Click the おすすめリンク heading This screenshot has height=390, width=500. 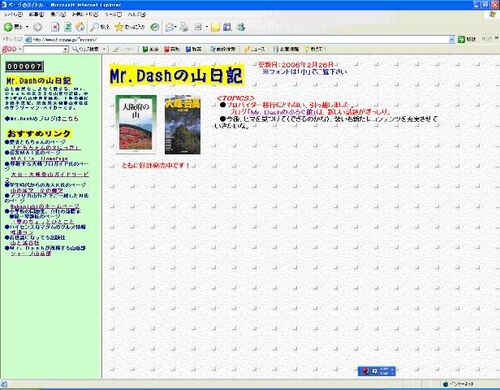39,134
